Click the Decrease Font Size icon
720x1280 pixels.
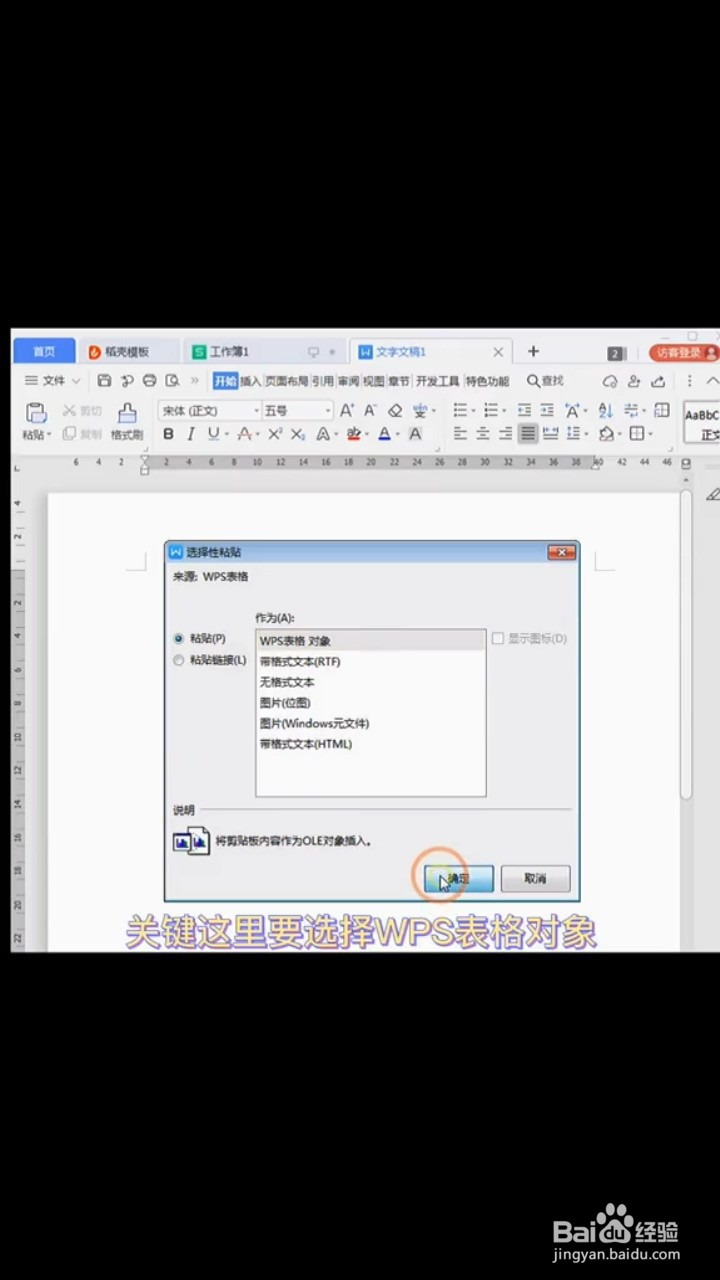[370, 410]
